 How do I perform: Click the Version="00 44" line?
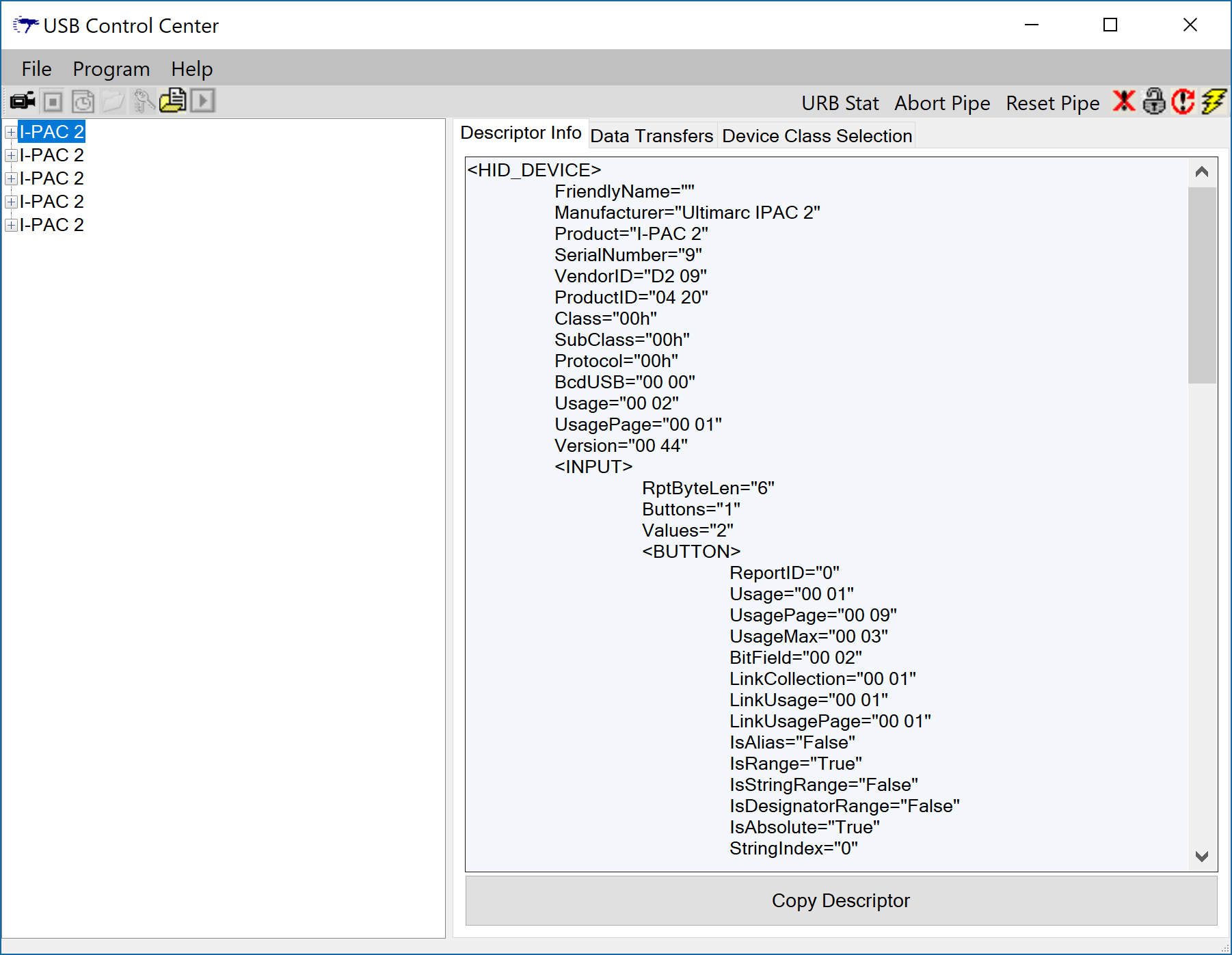[621, 446]
